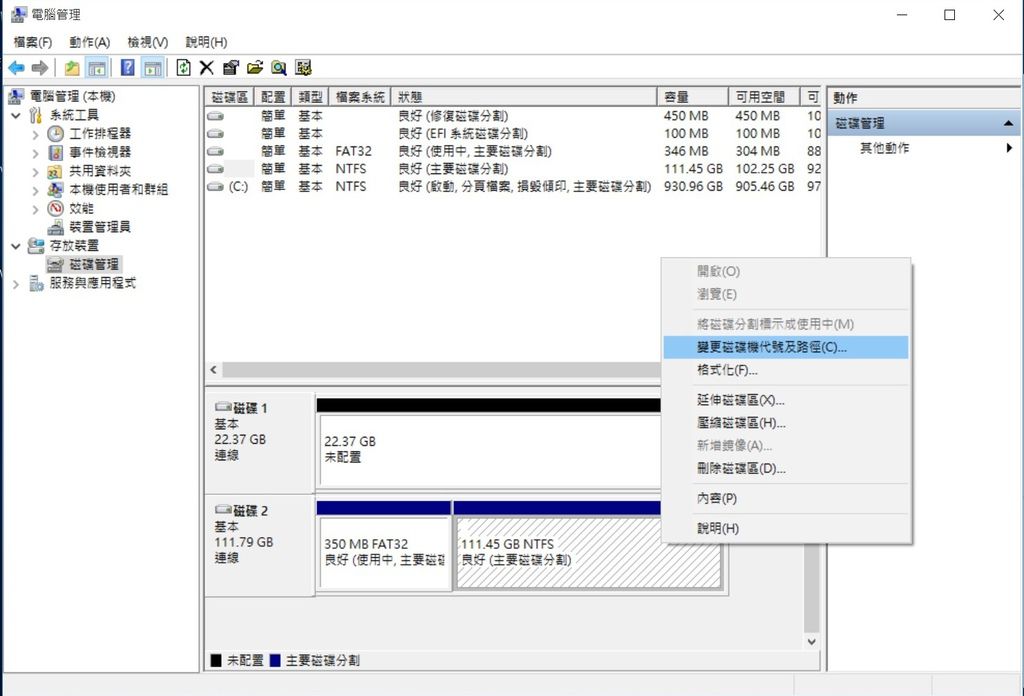Open the 說明(H) menu in menu bar
This screenshot has width=1024, height=696.
tap(206, 42)
